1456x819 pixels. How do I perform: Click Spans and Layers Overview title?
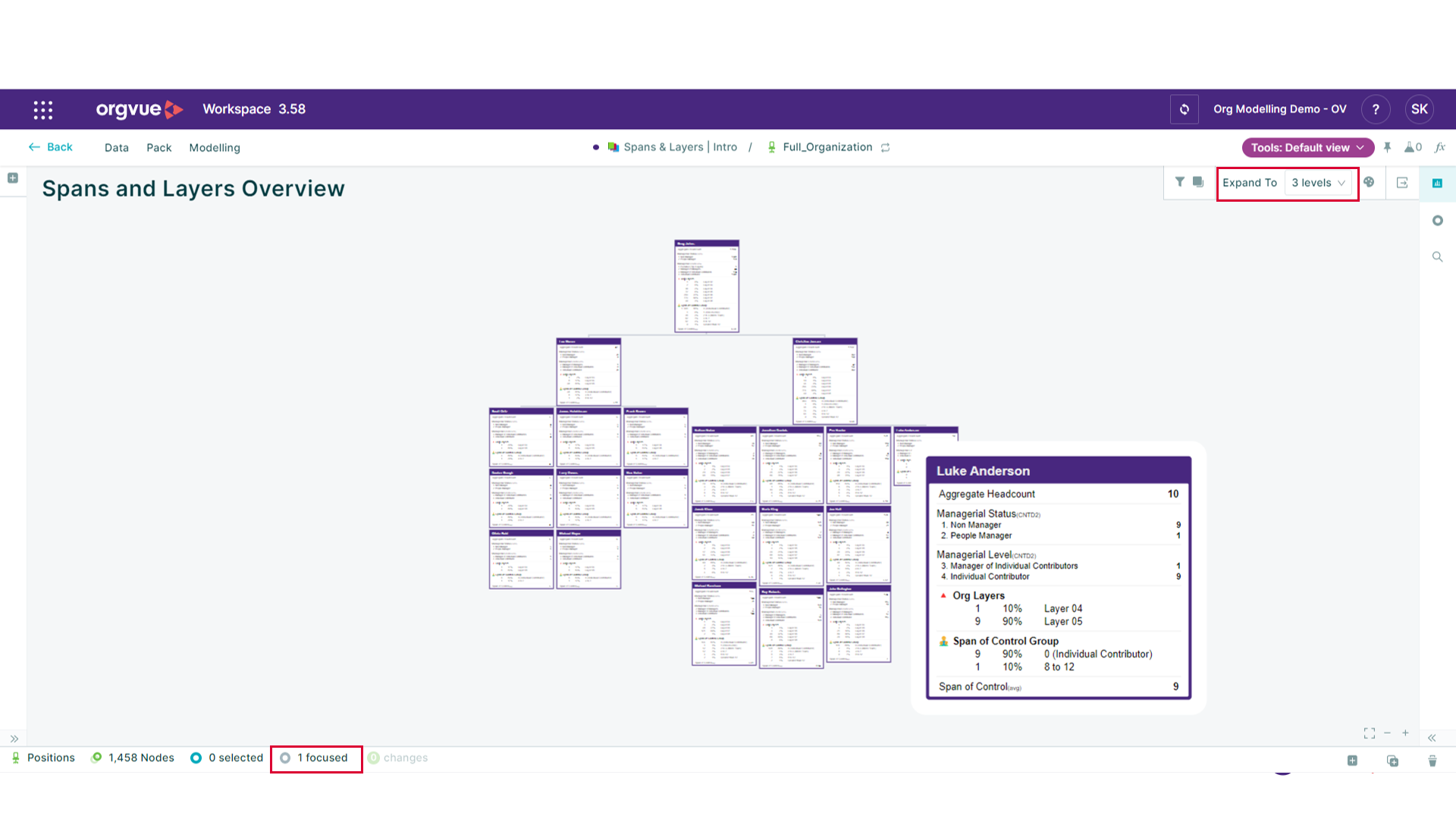pos(193,189)
